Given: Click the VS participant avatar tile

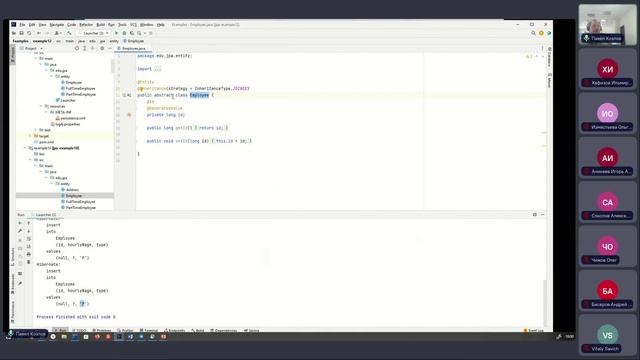Looking at the screenshot, I should click(607, 335).
